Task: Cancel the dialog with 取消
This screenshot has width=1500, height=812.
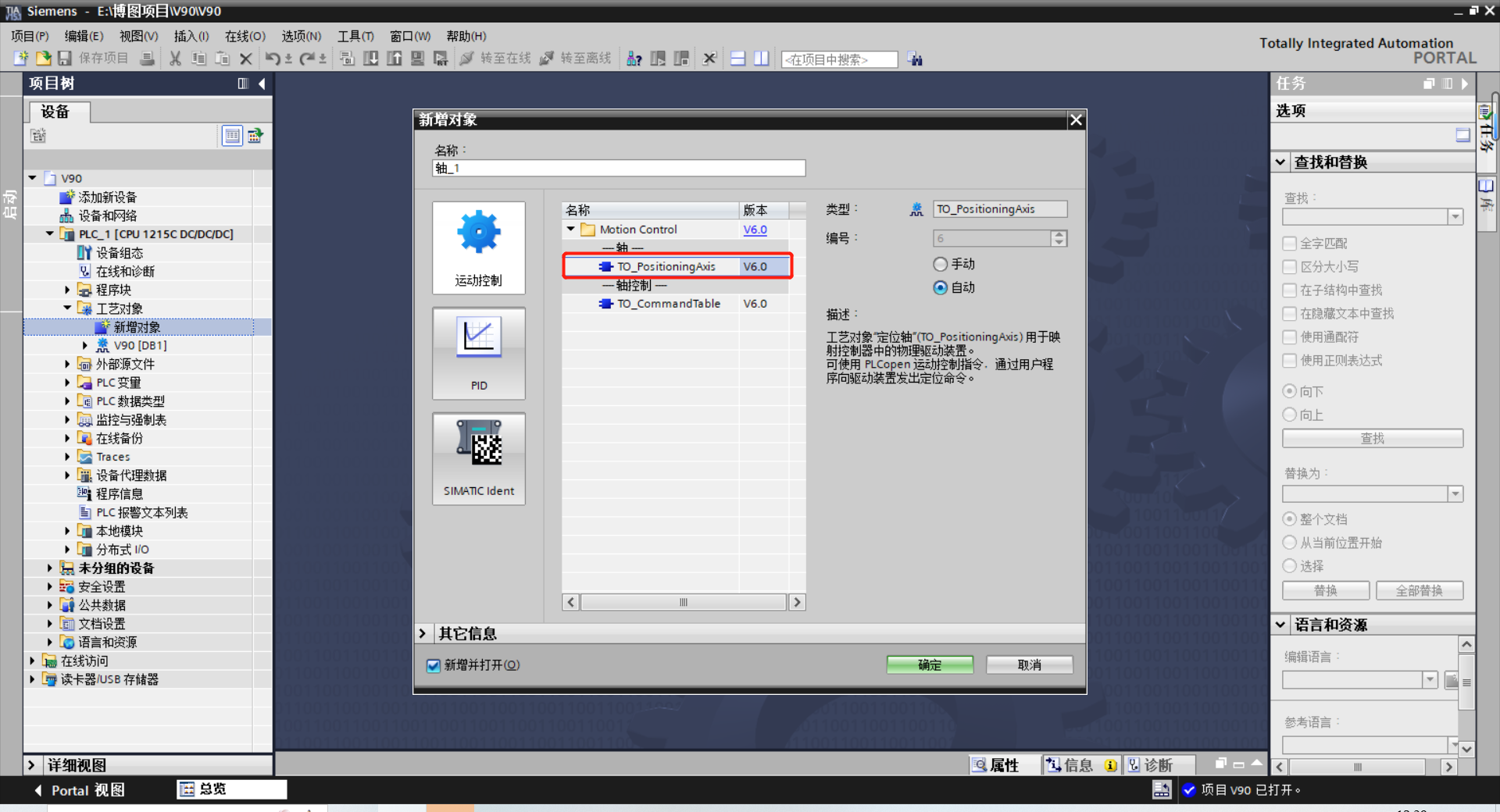Action: click(x=1029, y=665)
